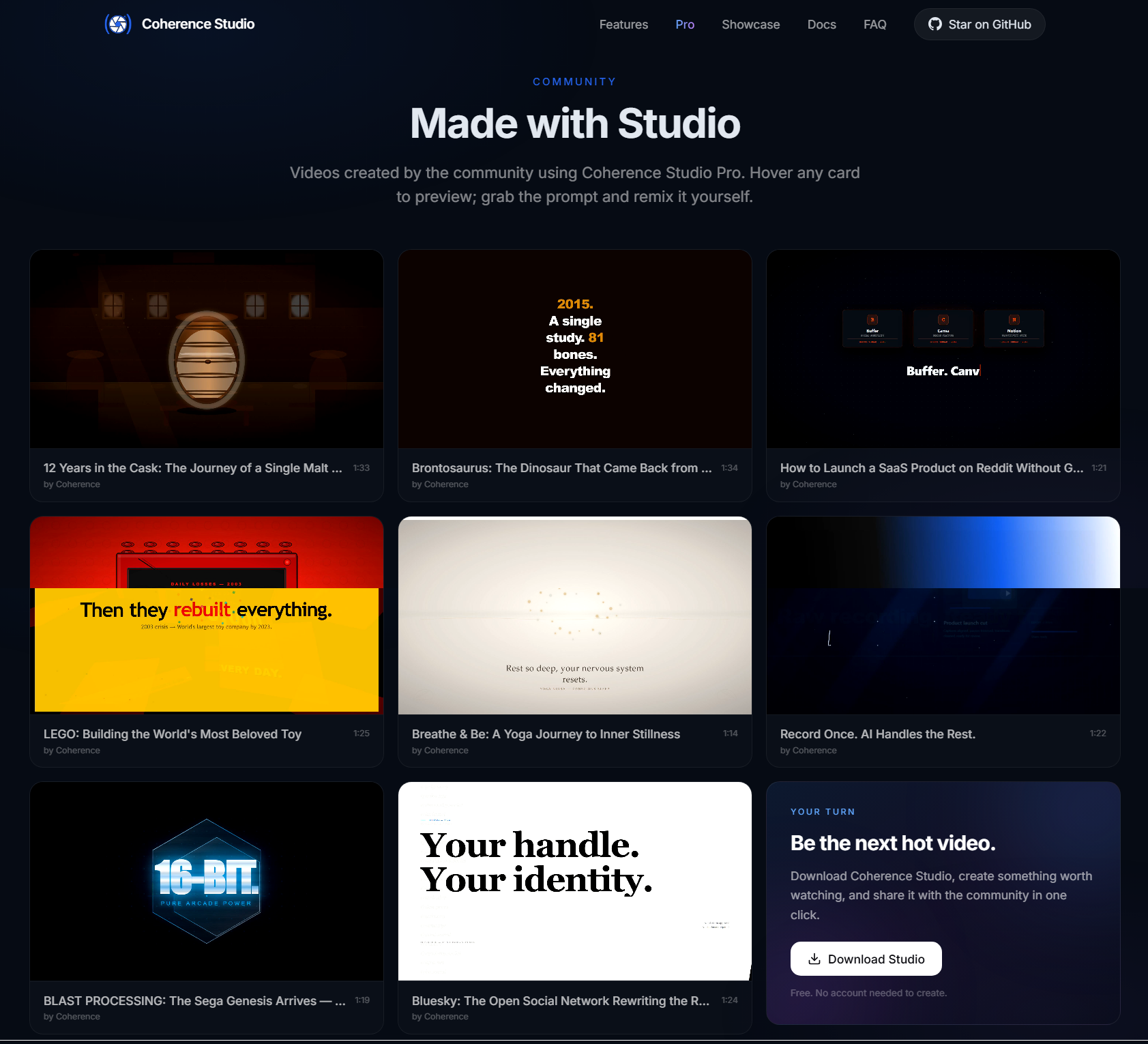This screenshot has height=1044, width=1148.
Task: Click the Star on GitHub button
Action: point(980,25)
